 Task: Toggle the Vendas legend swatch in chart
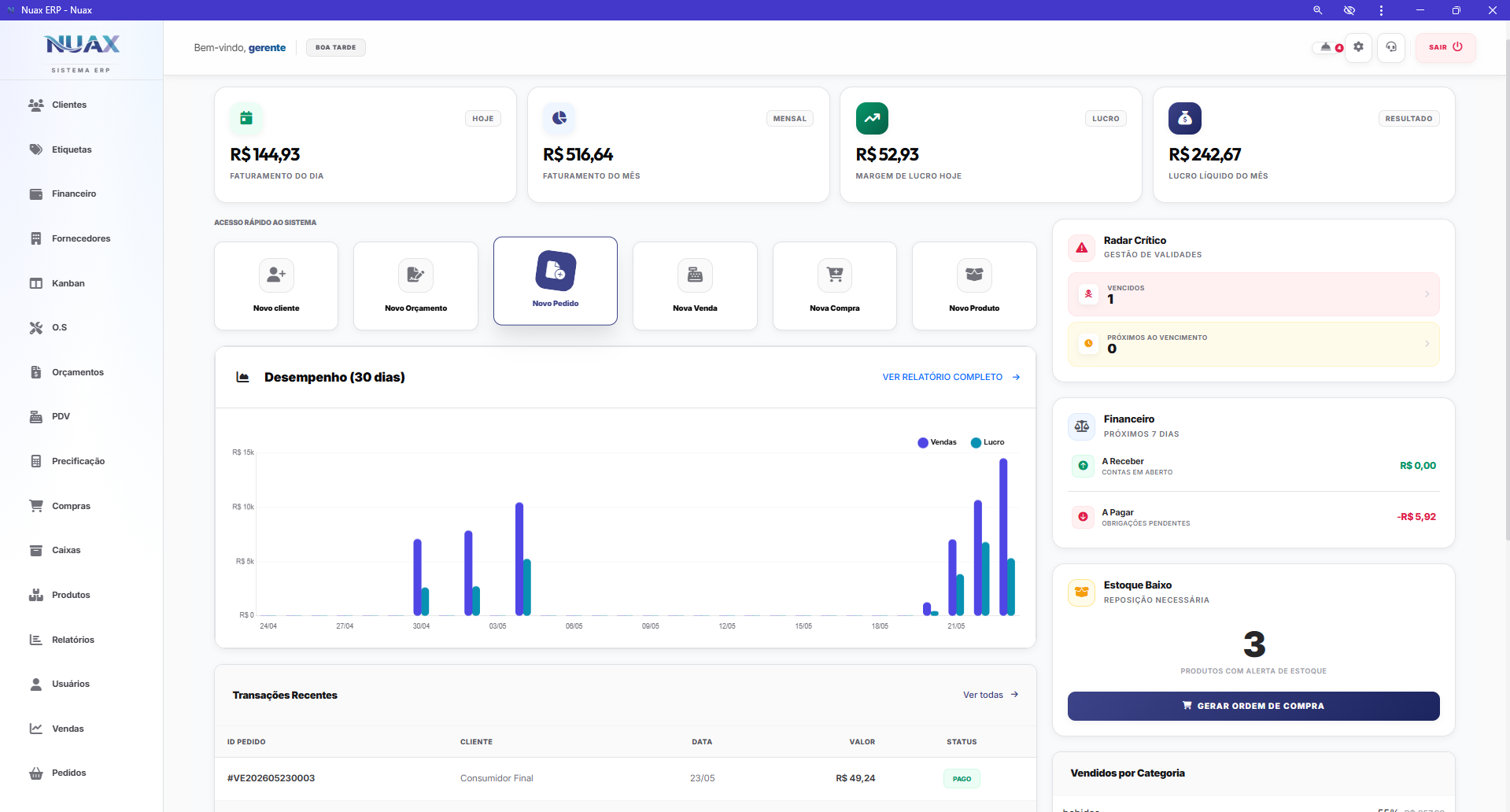923,442
